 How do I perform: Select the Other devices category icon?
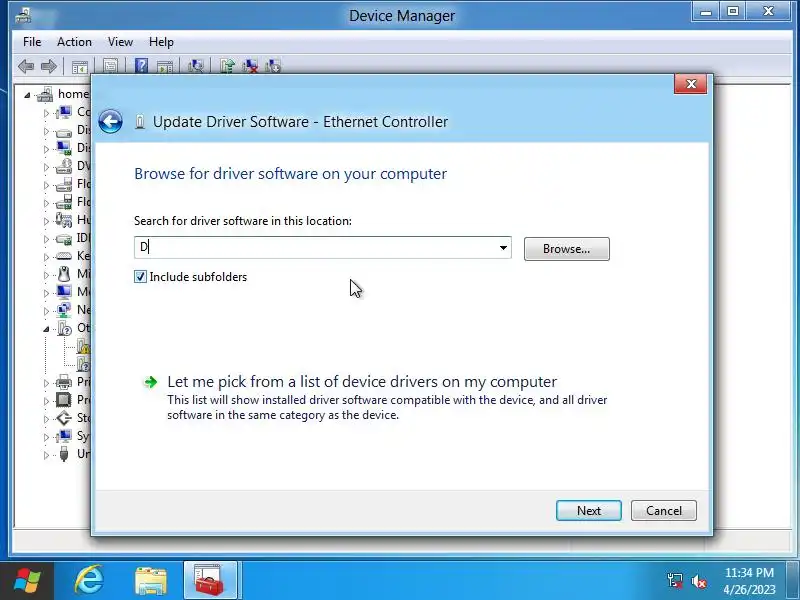65,328
